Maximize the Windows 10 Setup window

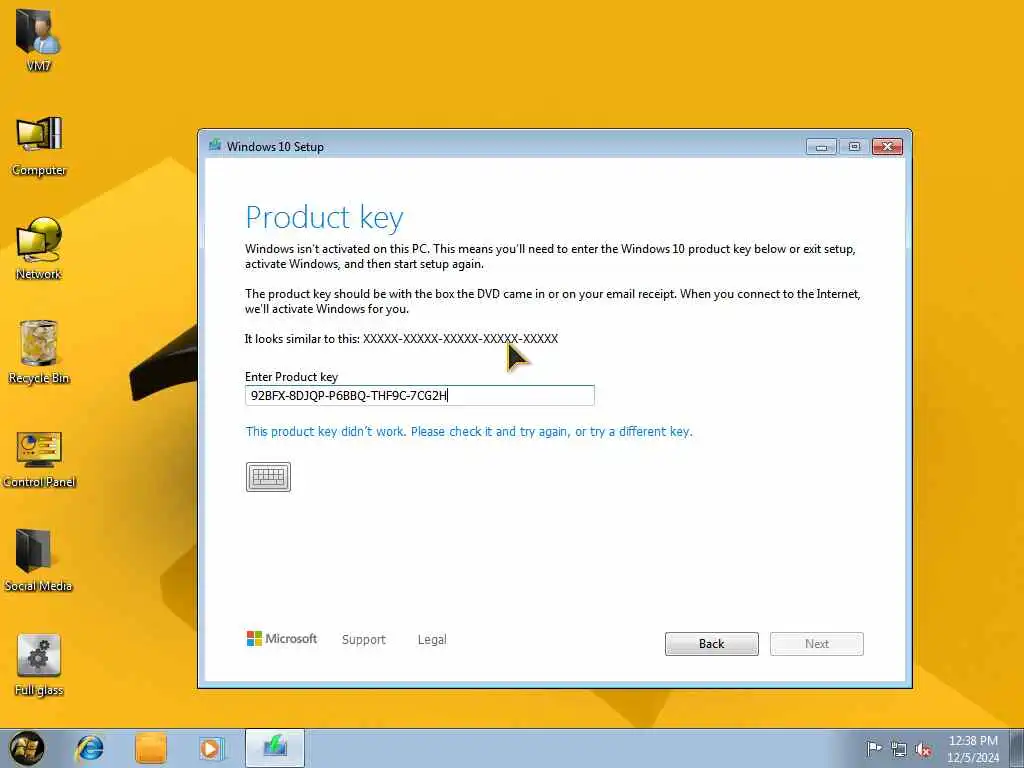pos(854,147)
